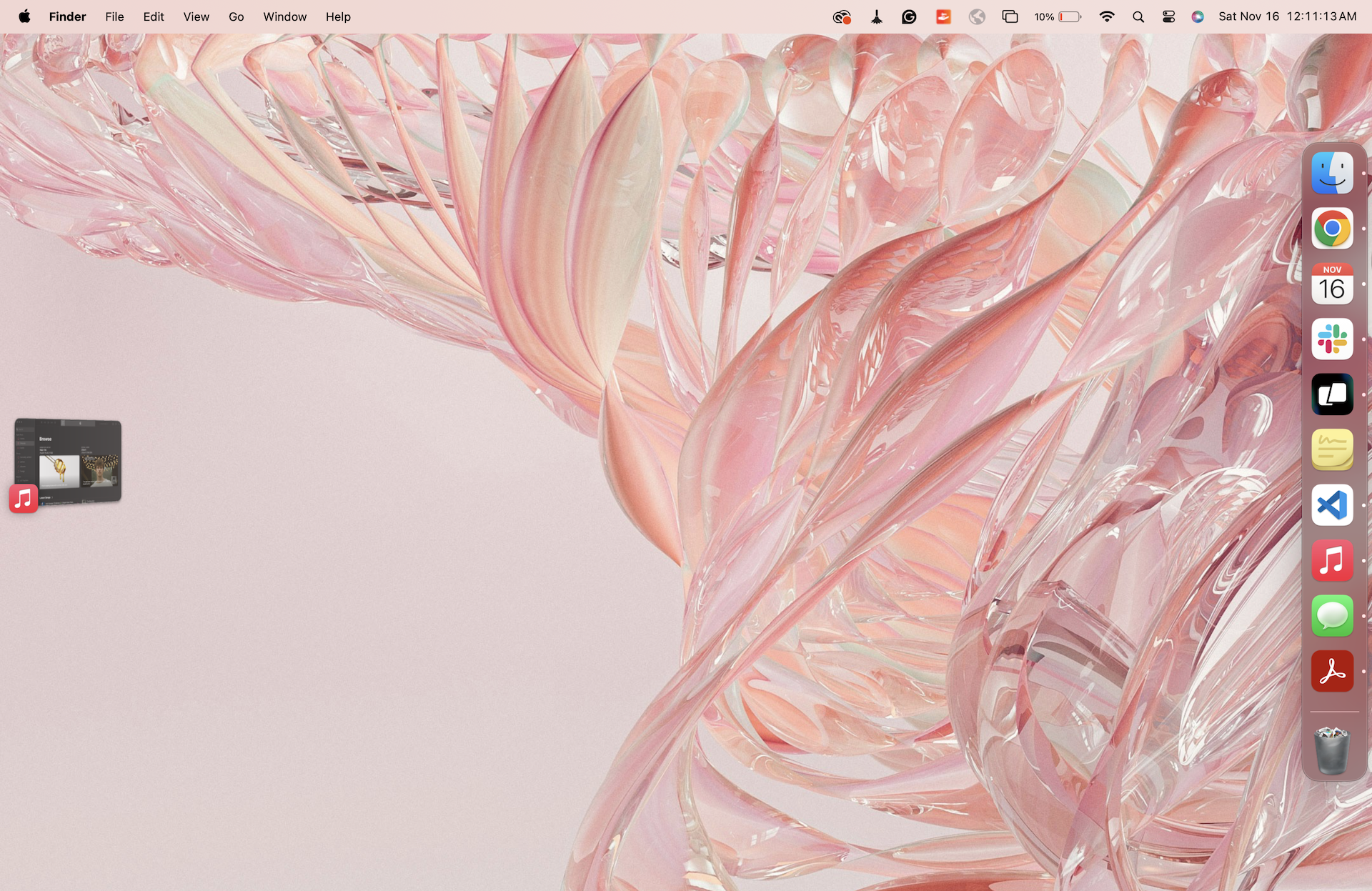Open Control Center
This screenshot has height=891, width=1372.
1169,16
